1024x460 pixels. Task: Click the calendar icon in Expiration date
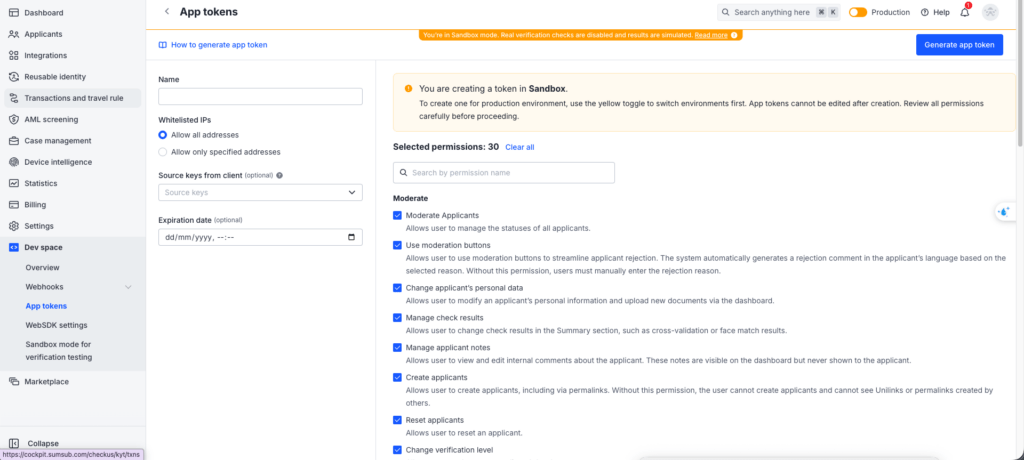coord(351,237)
